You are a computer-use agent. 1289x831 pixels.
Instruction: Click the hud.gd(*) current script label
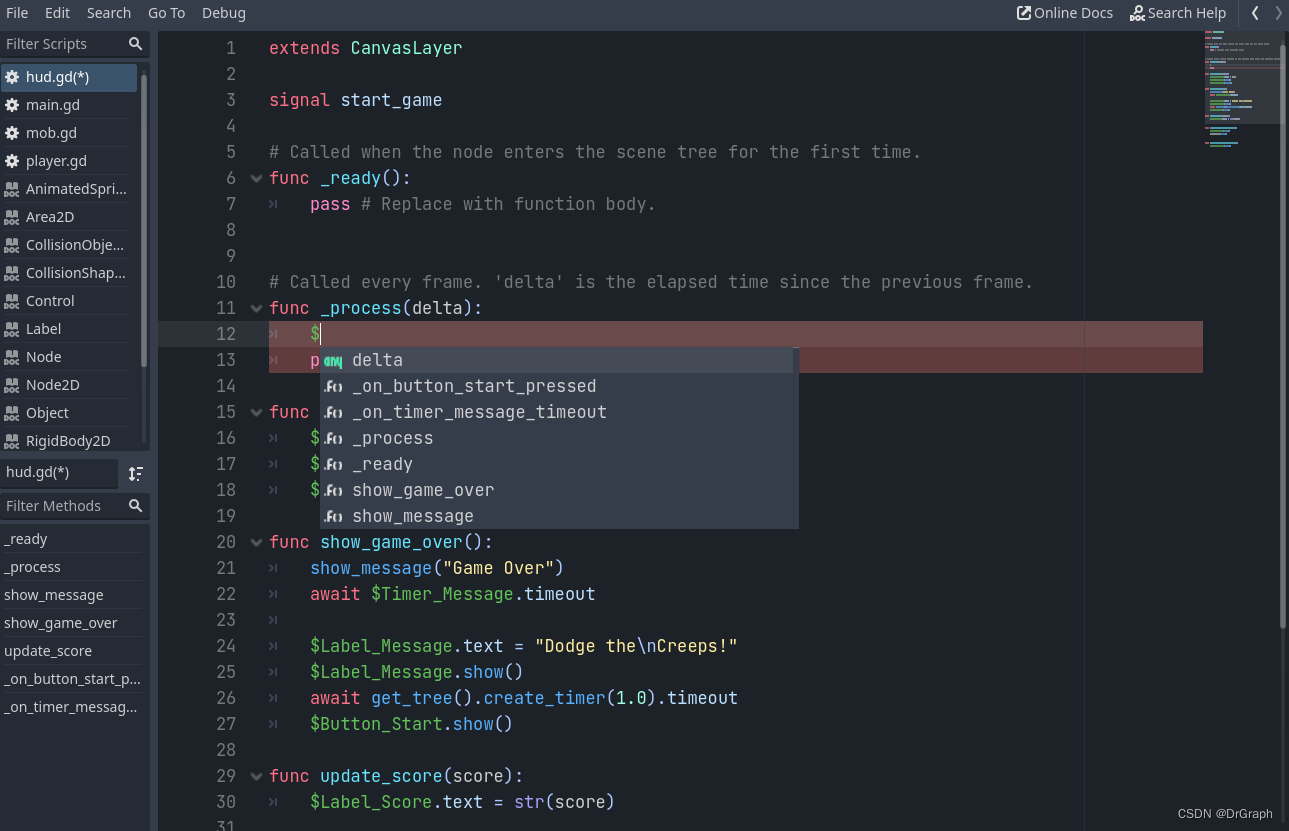(59, 473)
